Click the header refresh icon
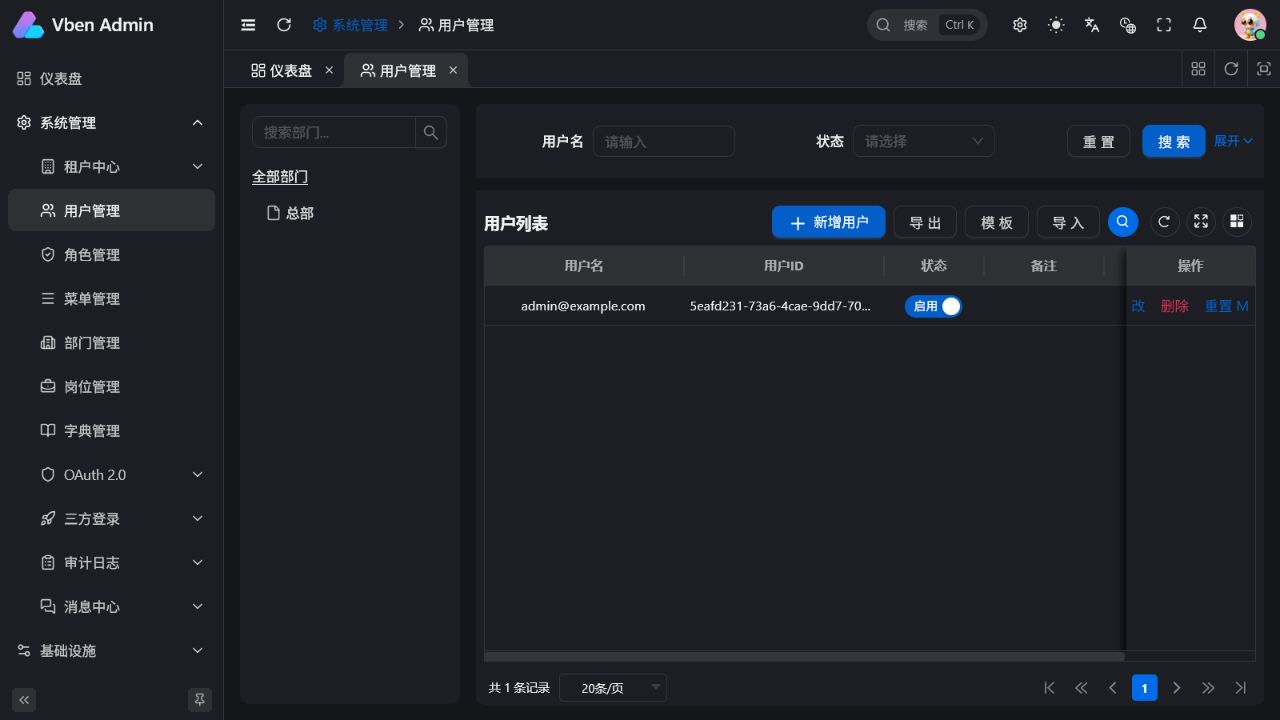The width and height of the screenshot is (1280, 720). pyautogui.click(x=284, y=25)
